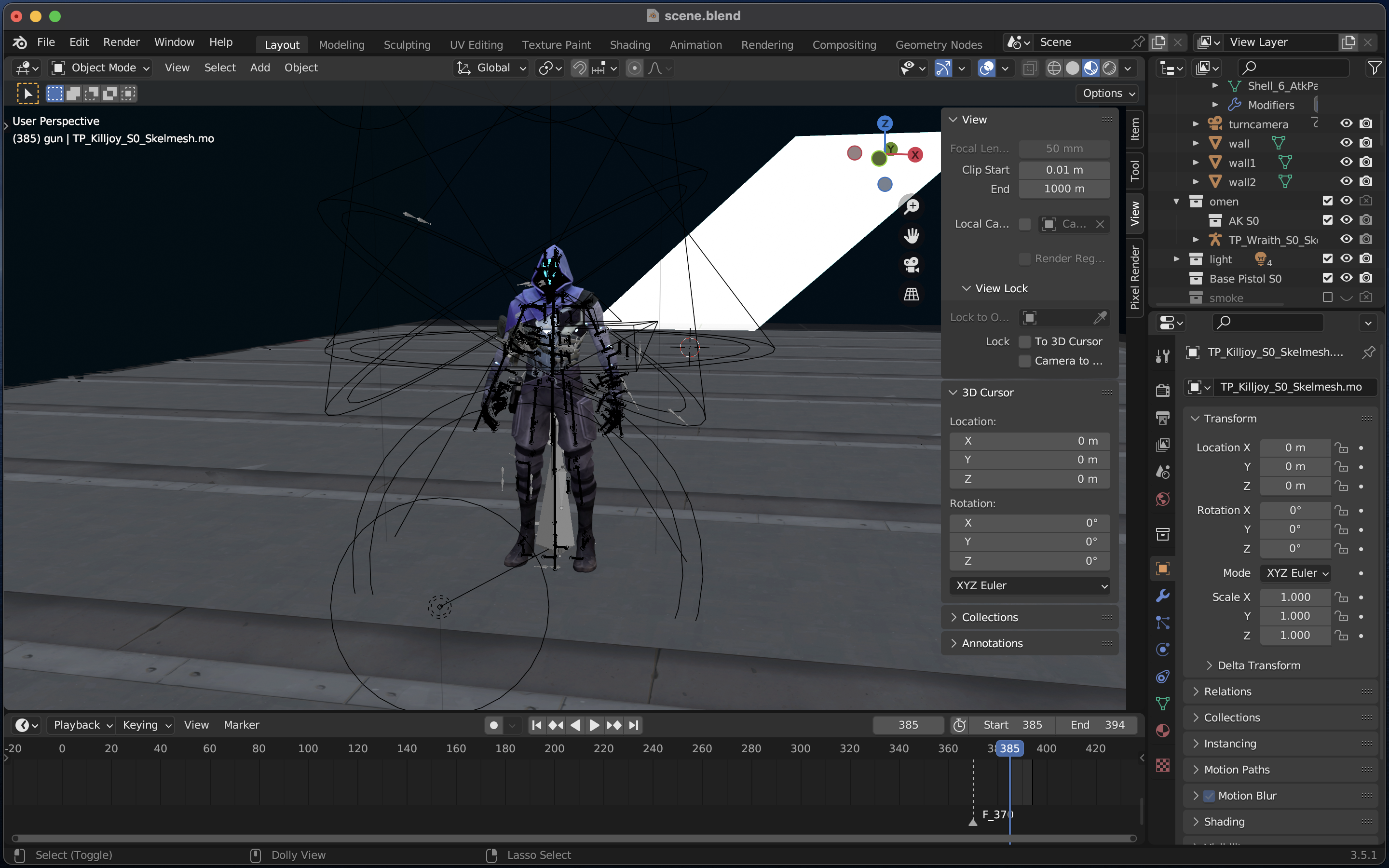Edit the Clip Start value field
Screen dimensions: 1389x868
[x=1064, y=170]
